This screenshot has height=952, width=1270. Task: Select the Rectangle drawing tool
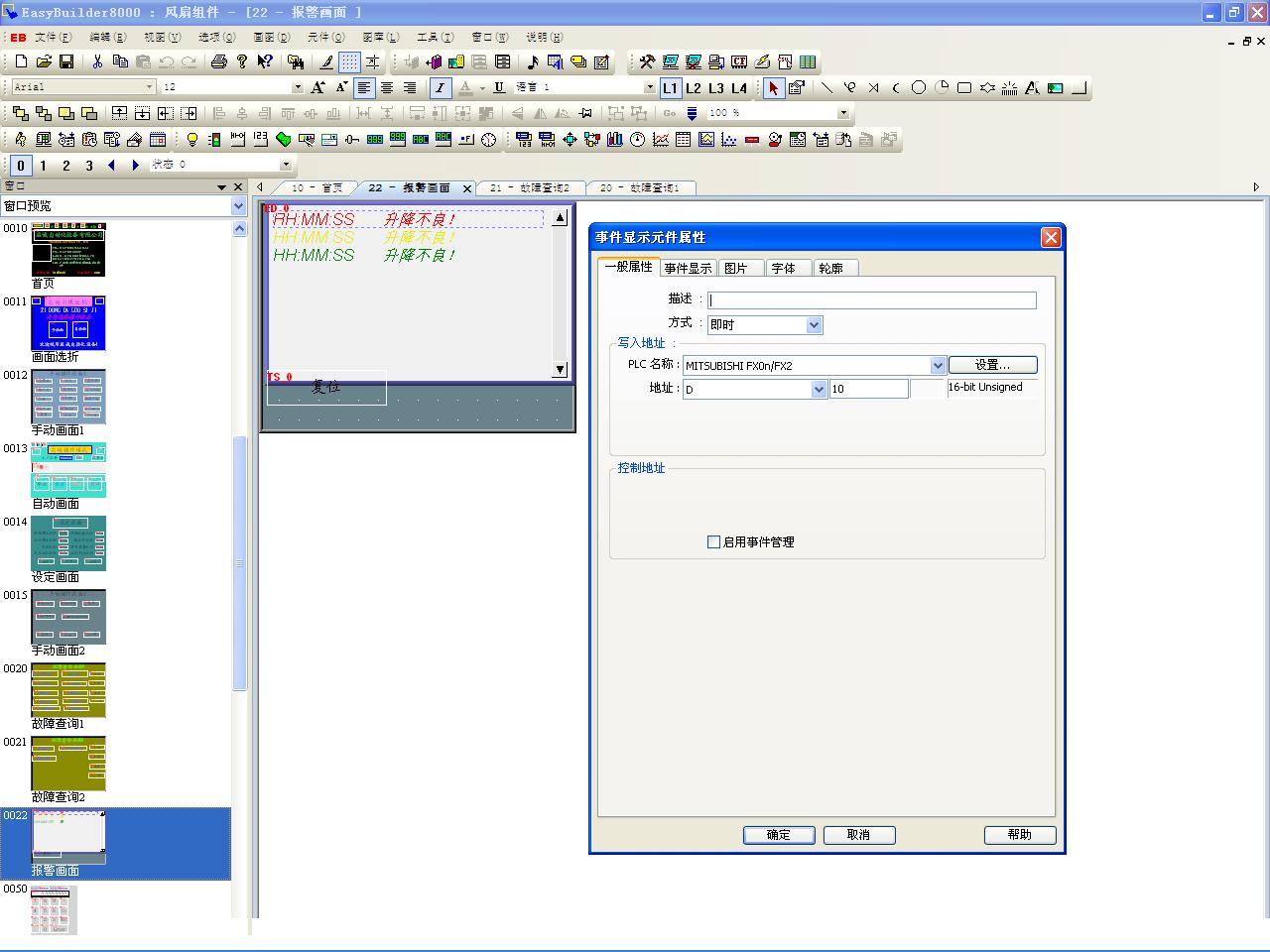point(964,87)
